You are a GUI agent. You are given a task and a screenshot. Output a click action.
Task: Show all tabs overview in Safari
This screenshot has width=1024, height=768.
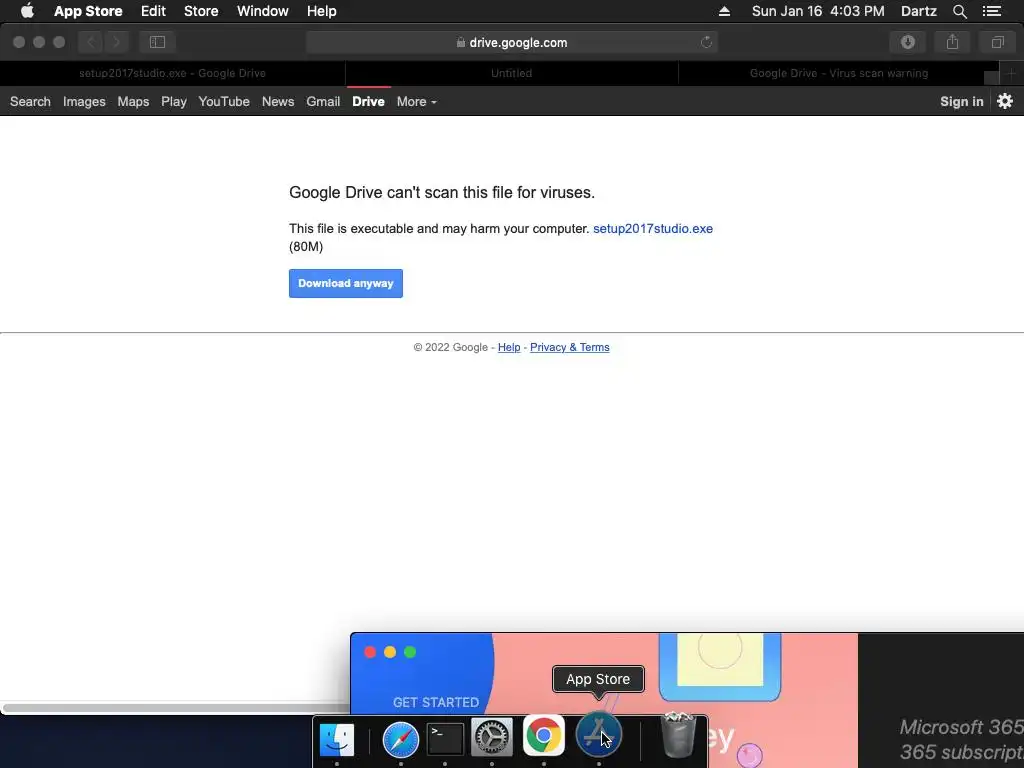[997, 42]
